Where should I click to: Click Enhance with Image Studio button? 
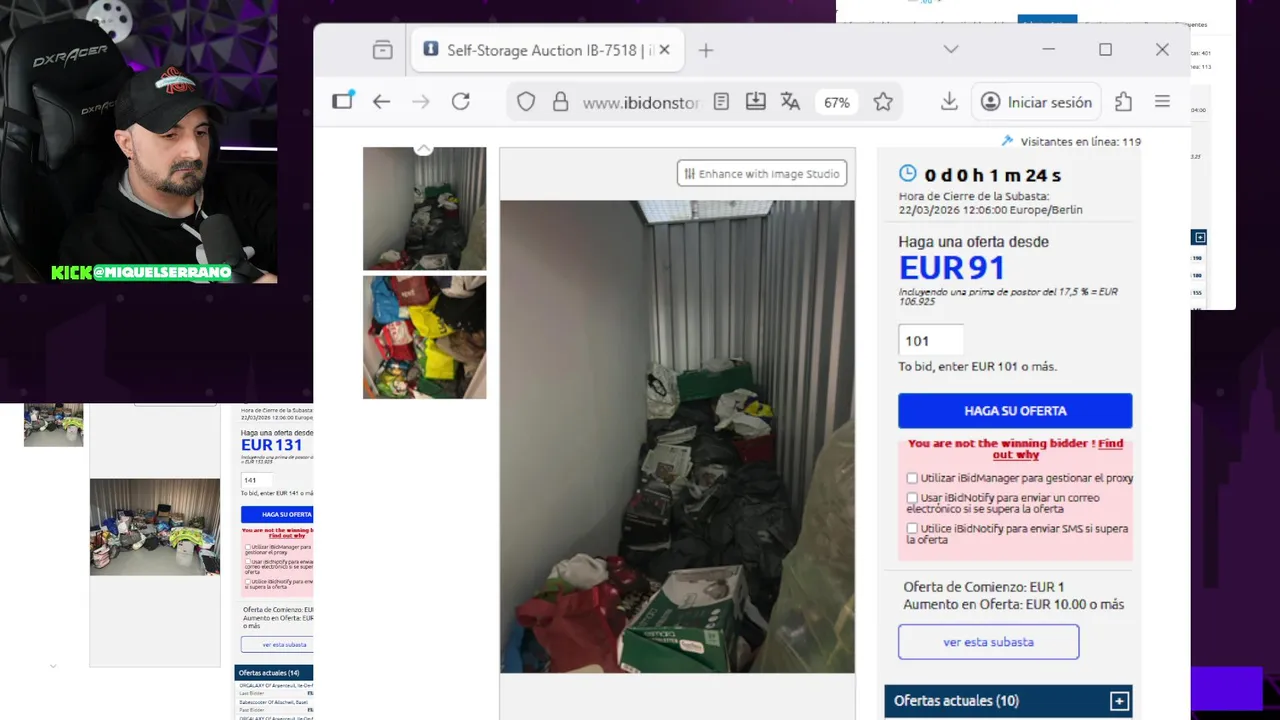762,174
